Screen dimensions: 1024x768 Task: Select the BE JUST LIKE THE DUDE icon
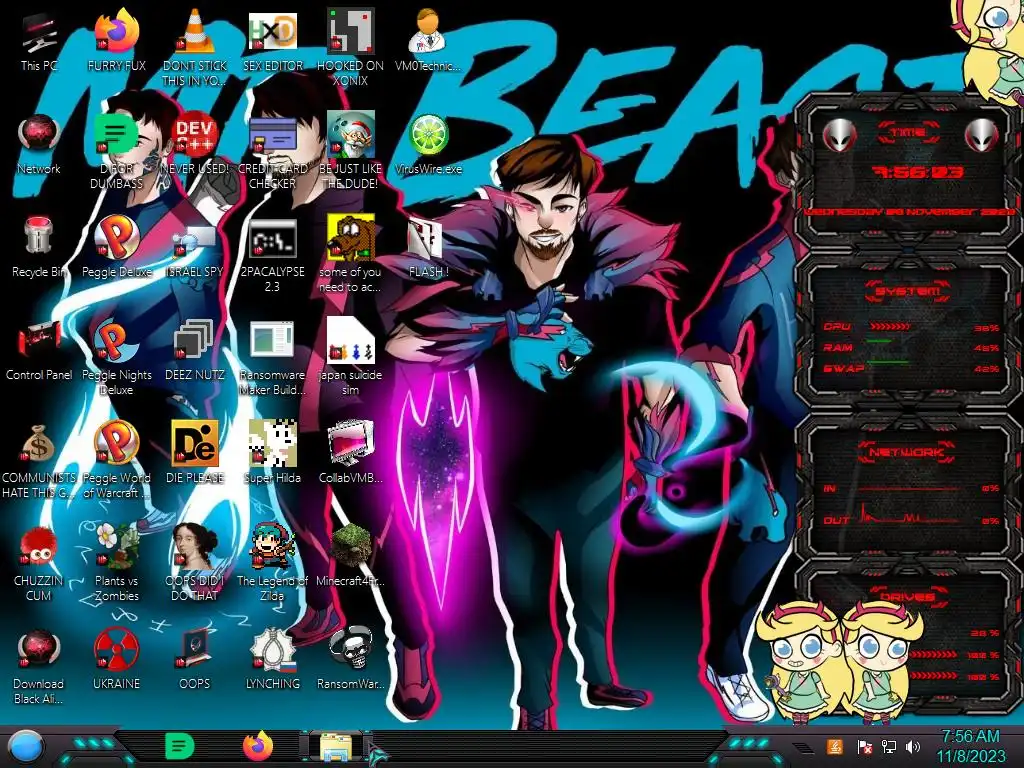350,152
